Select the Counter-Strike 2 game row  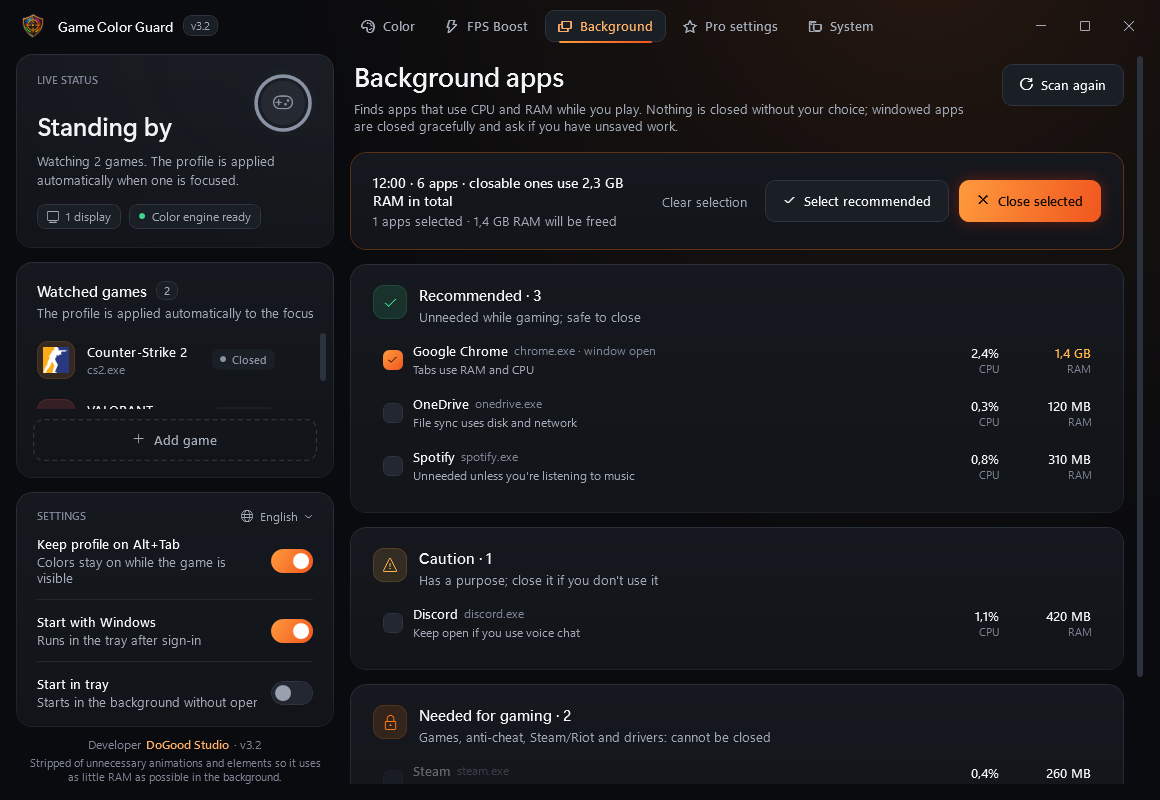(175, 360)
